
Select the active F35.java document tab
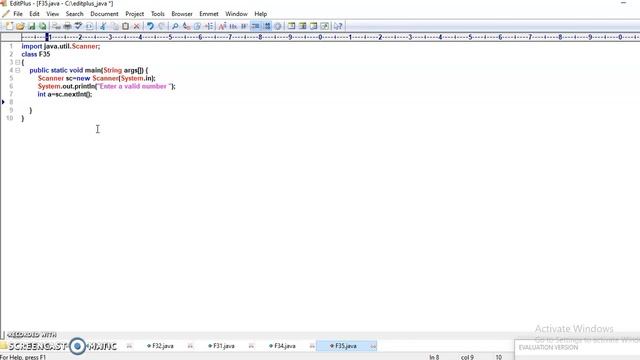[346, 346]
